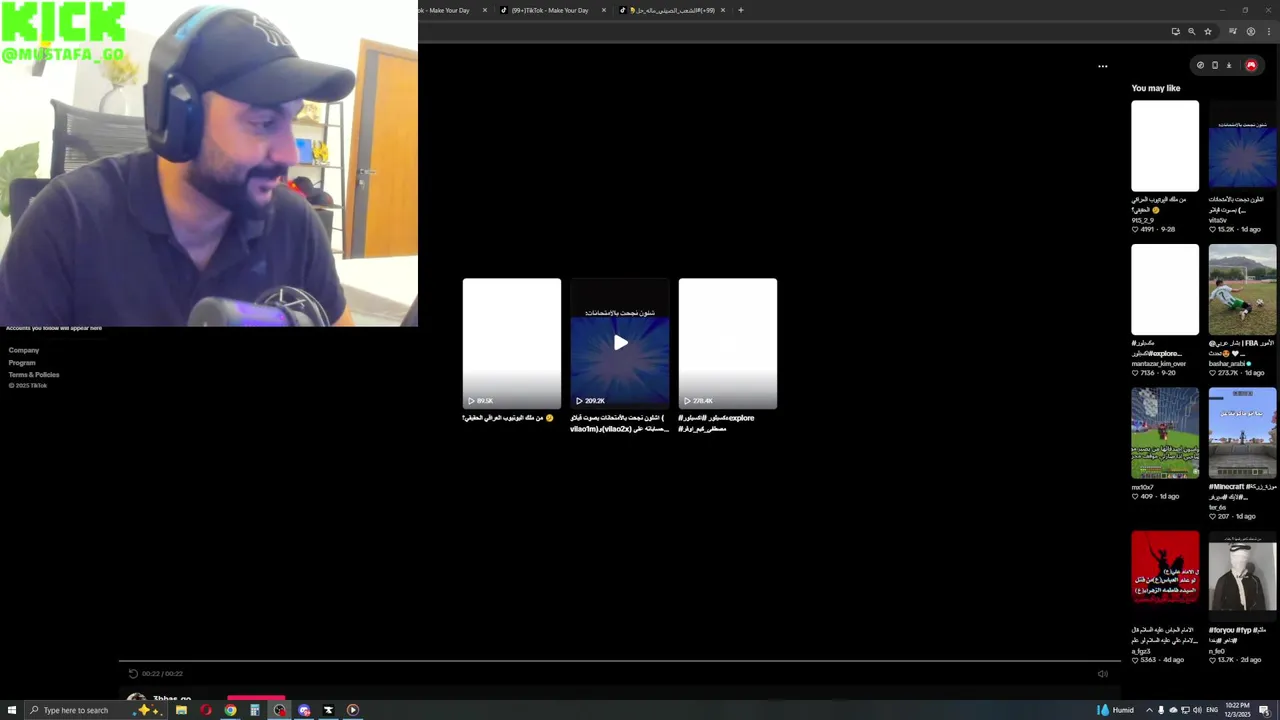This screenshot has height=720, width=1280.
Task: Open the circular play-button app in taskbar
Action: (x=353, y=710)
